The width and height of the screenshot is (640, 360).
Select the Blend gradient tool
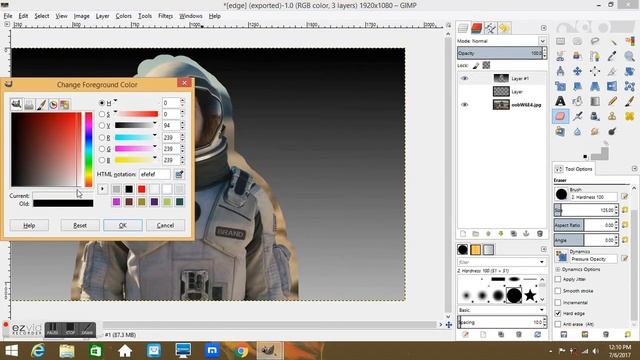point(595,101)
